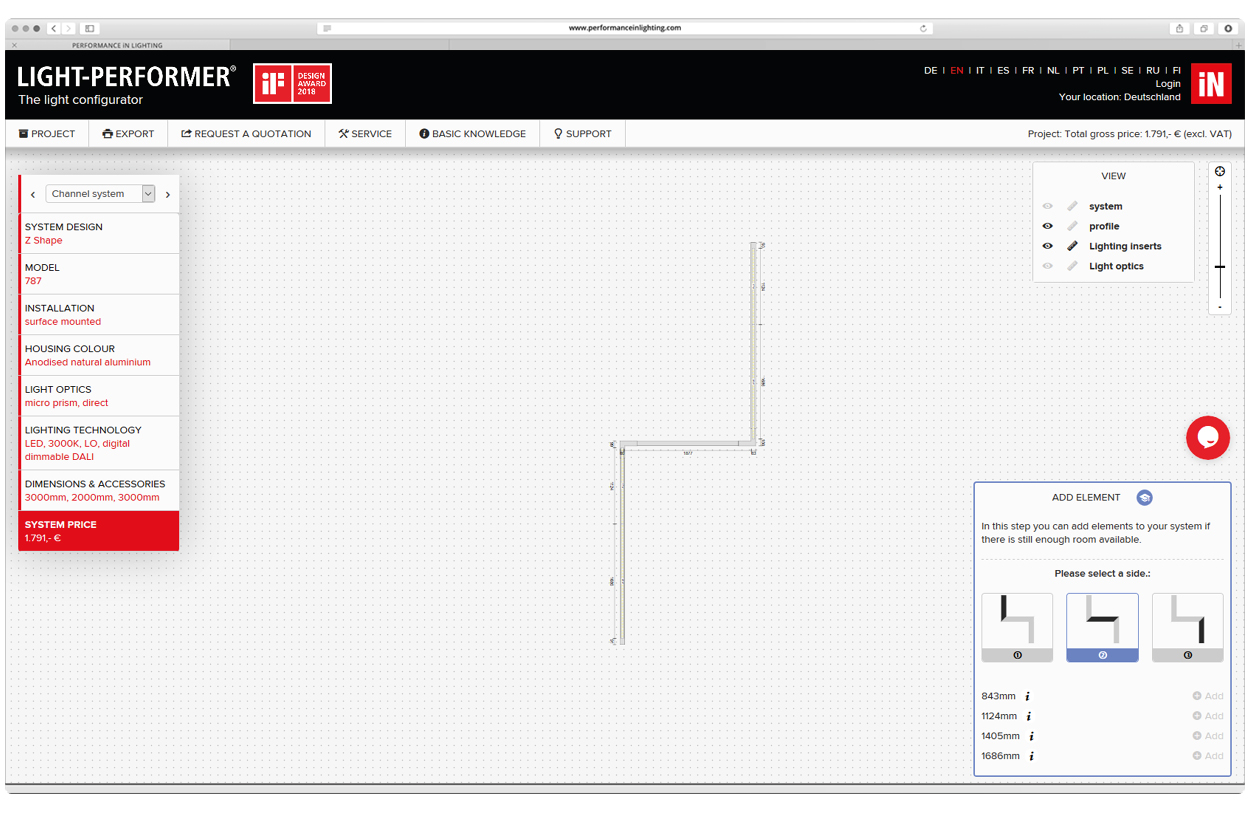Click the reader view icon in address bar
This screenshot has width=1250, height=833.
tap(327, 28)
